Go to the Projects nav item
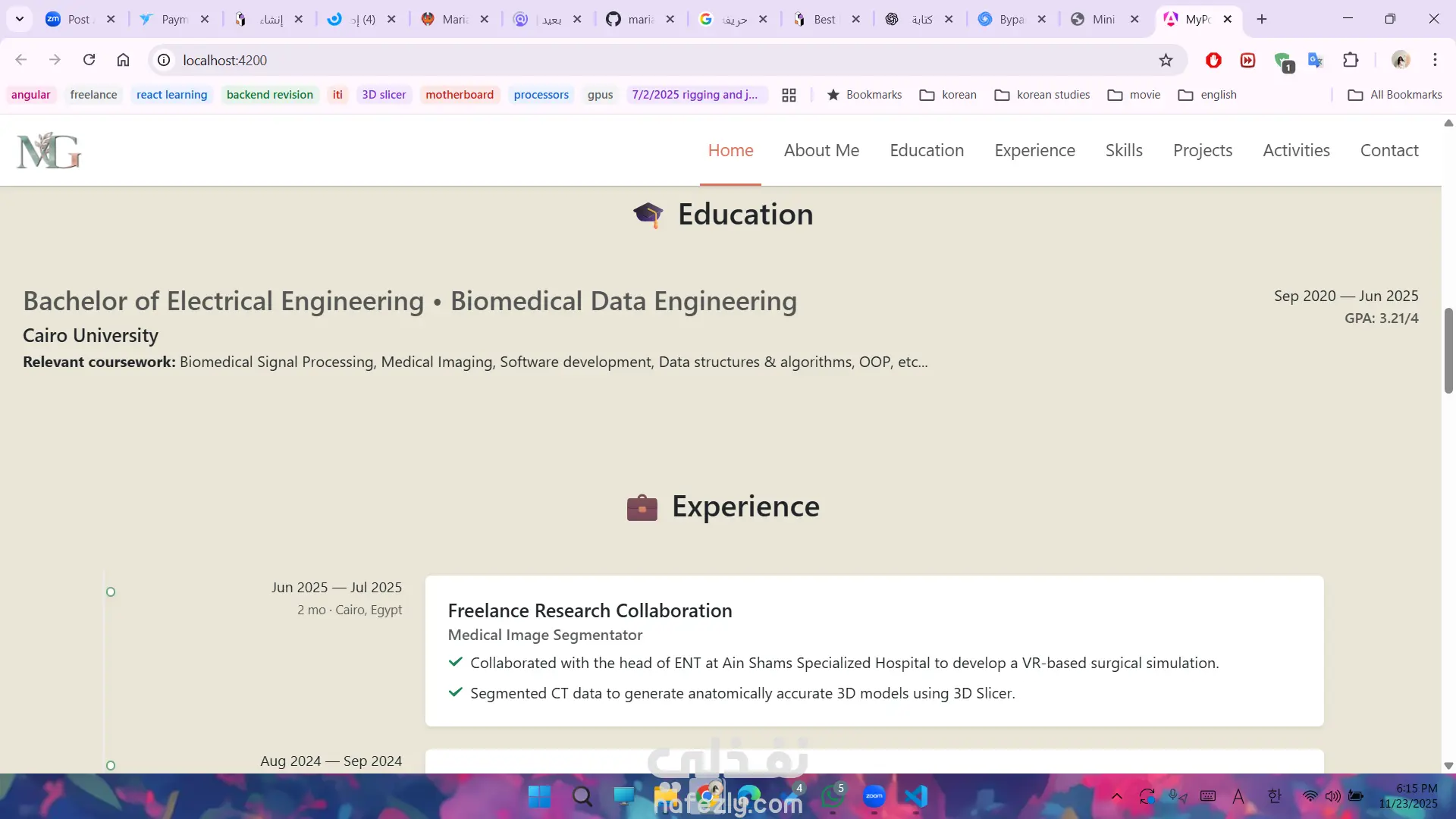 (1202, 150)
